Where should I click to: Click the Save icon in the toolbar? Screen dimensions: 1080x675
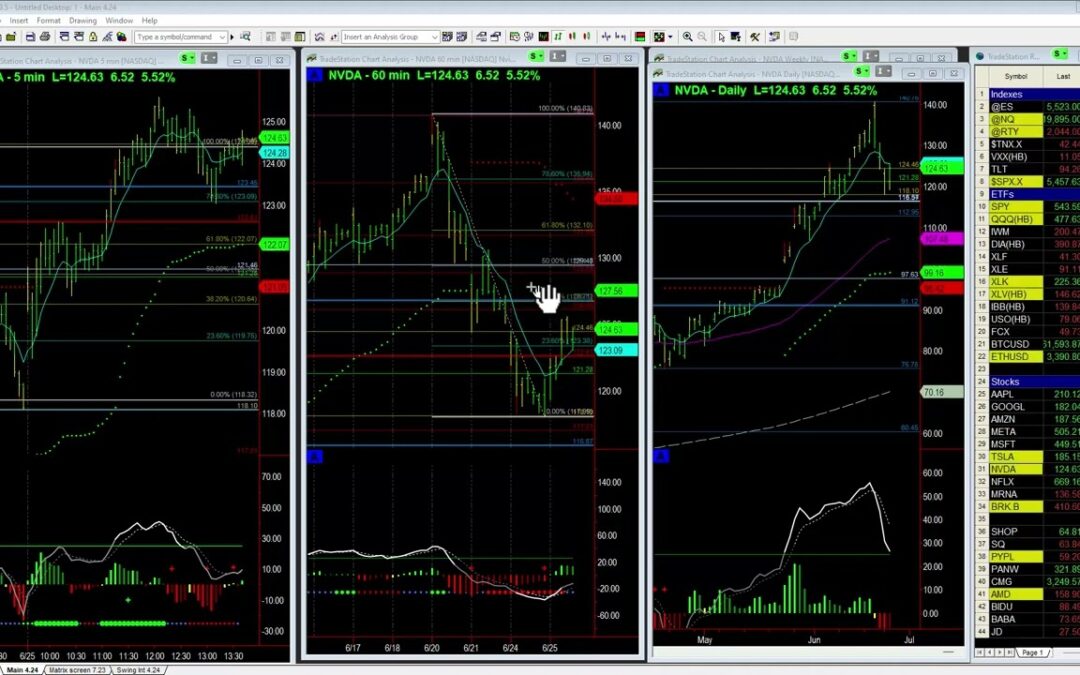click(33, 37)
